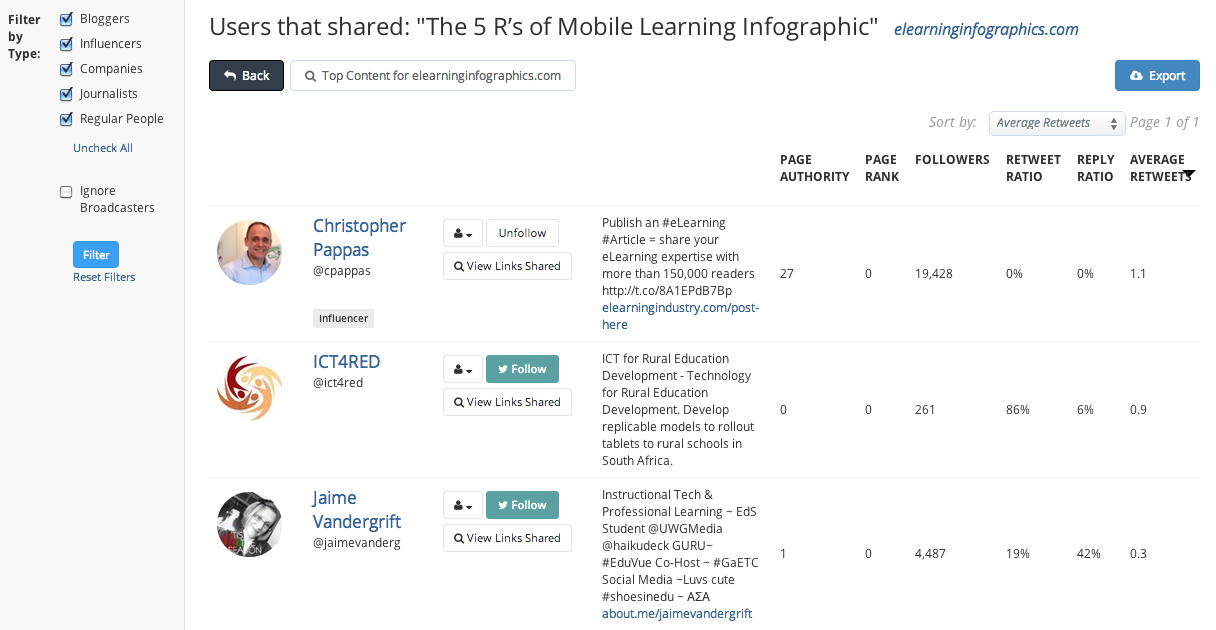Click the Back arrow button

[246, 76]
